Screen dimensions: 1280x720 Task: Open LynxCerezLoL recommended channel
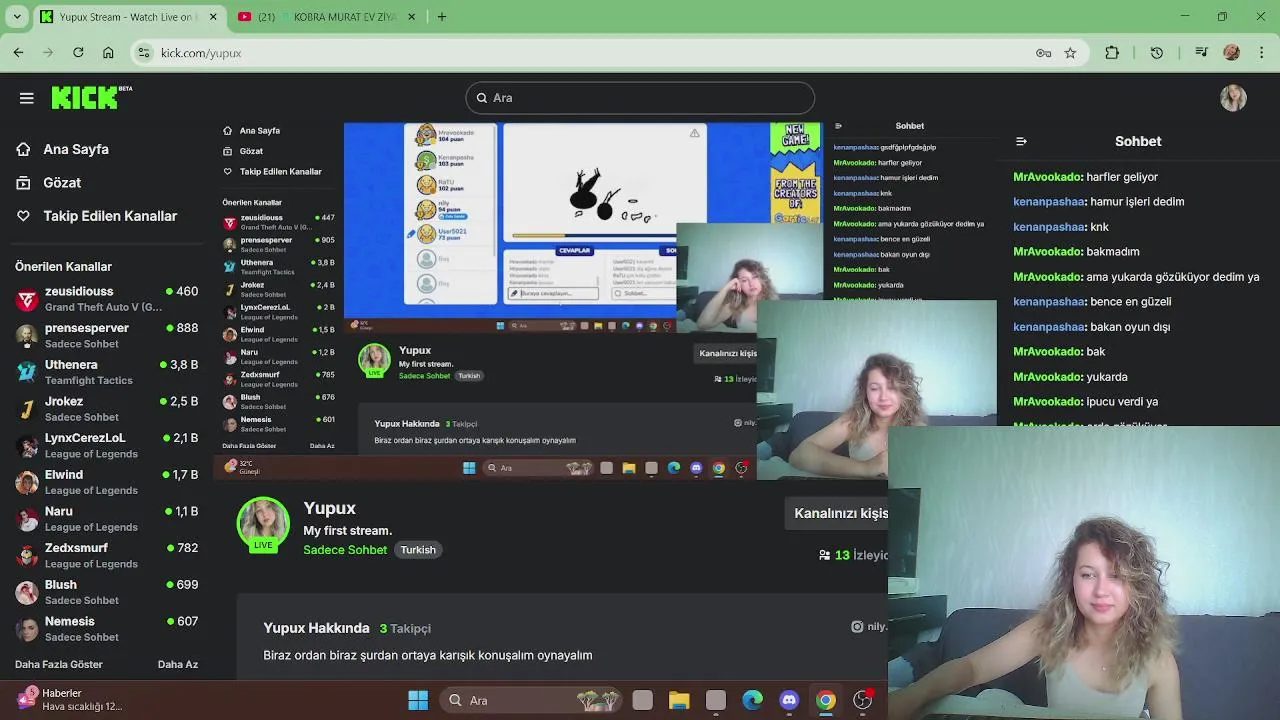[x=107, y=445]
